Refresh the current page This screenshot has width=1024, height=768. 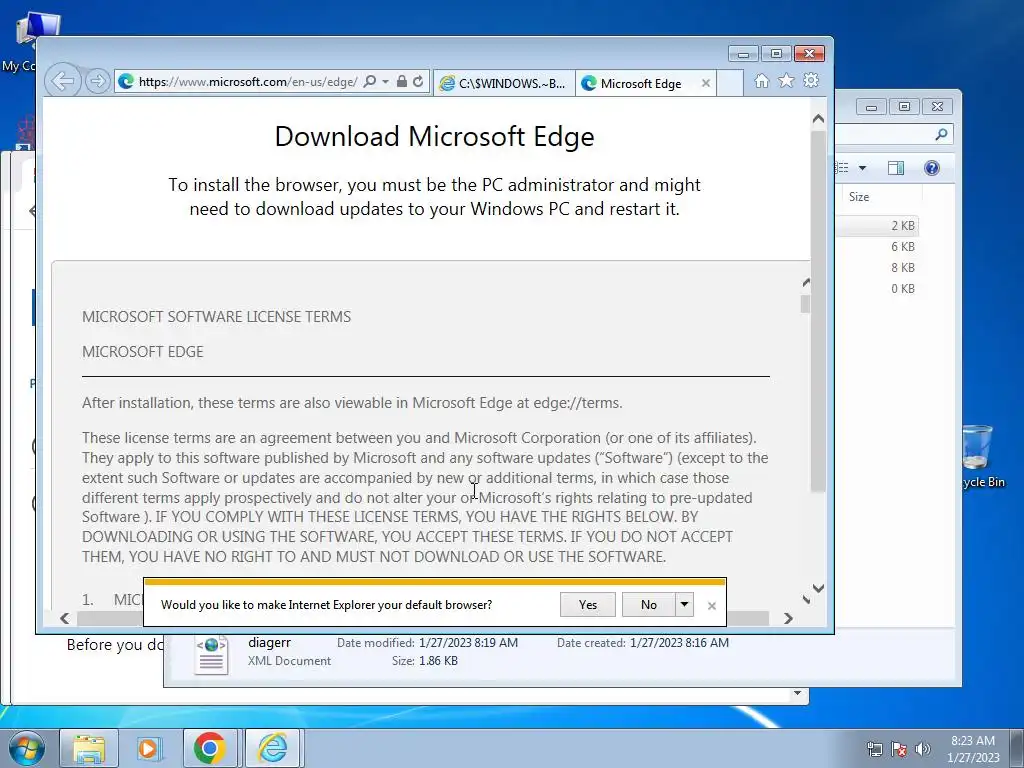pyautogui.click(x=418, y=82)
